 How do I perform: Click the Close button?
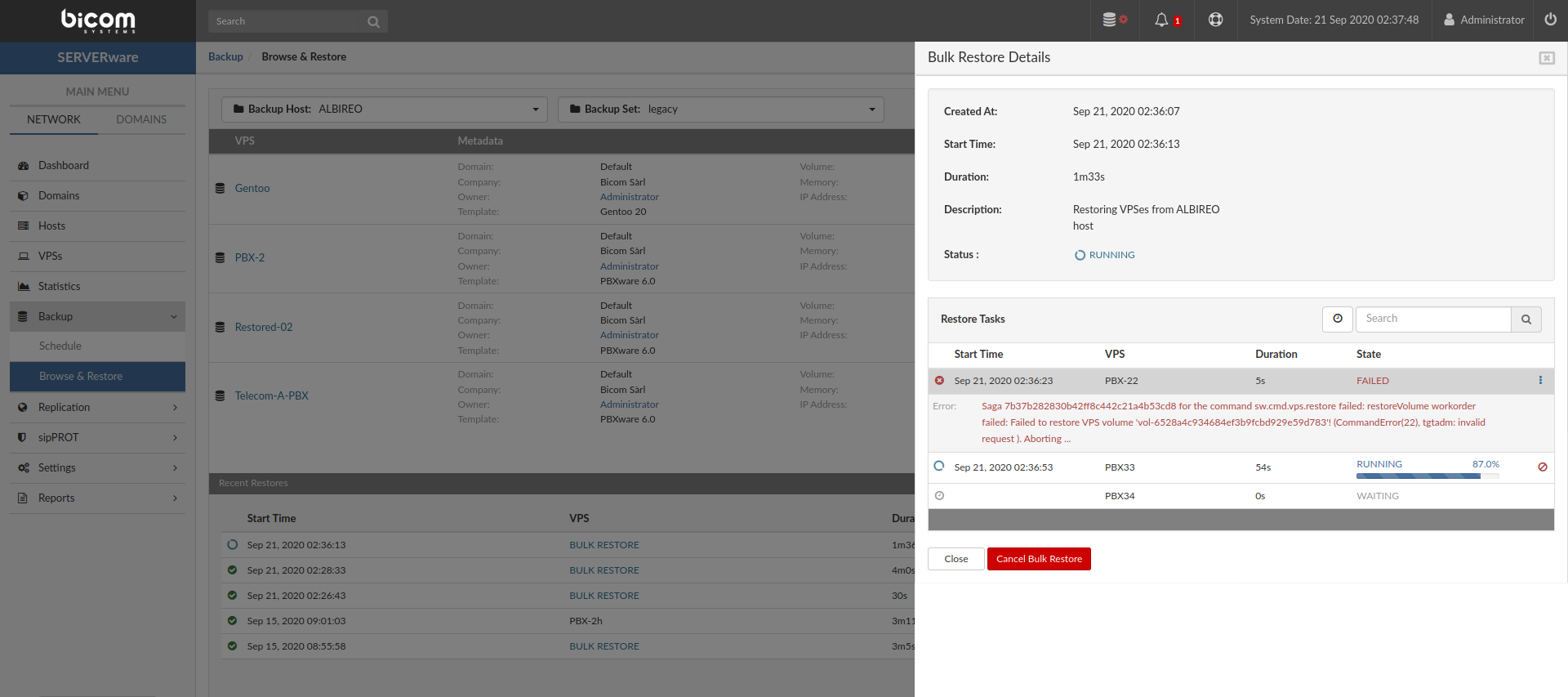click(956, 559)
